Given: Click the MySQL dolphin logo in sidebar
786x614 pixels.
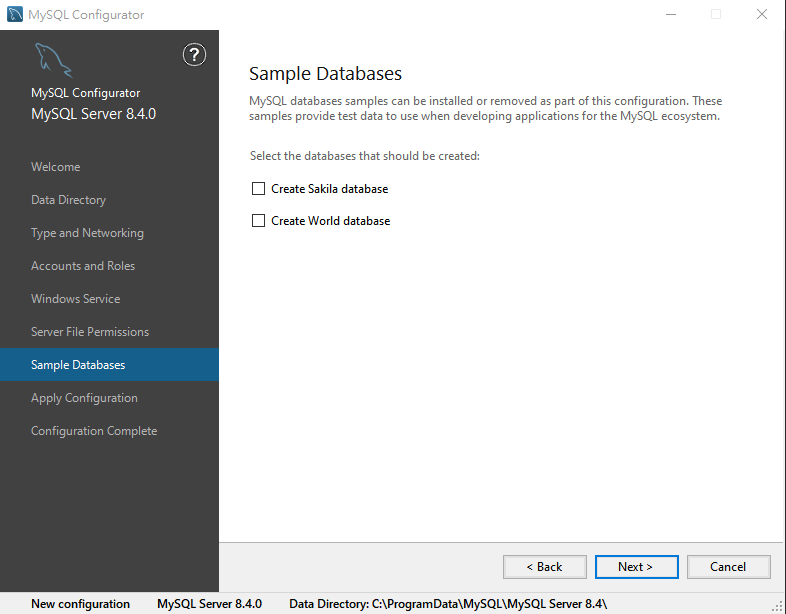Looking at the screenshot, I should [54, 61].
